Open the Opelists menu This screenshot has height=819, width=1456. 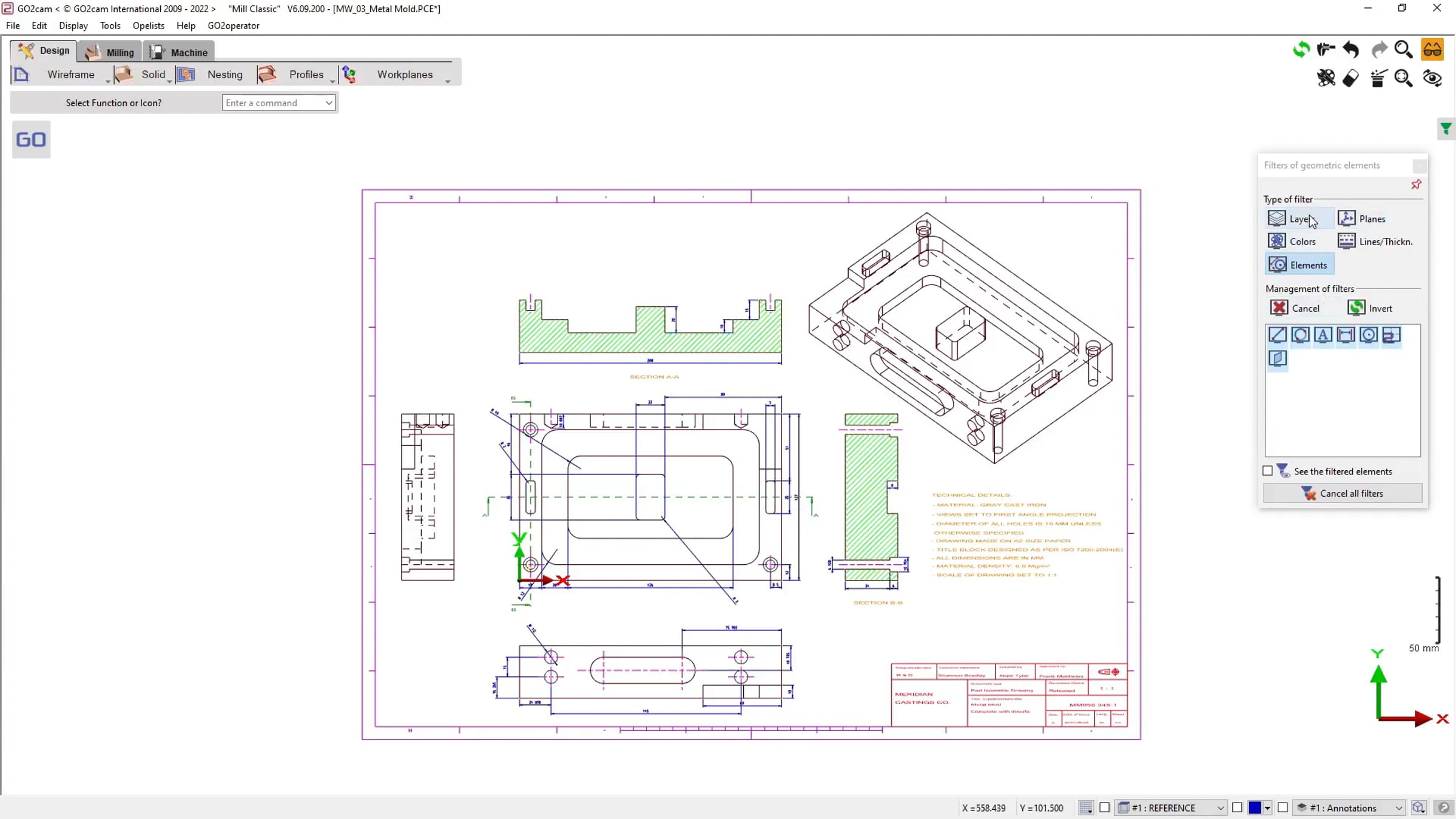click(149, 25)
